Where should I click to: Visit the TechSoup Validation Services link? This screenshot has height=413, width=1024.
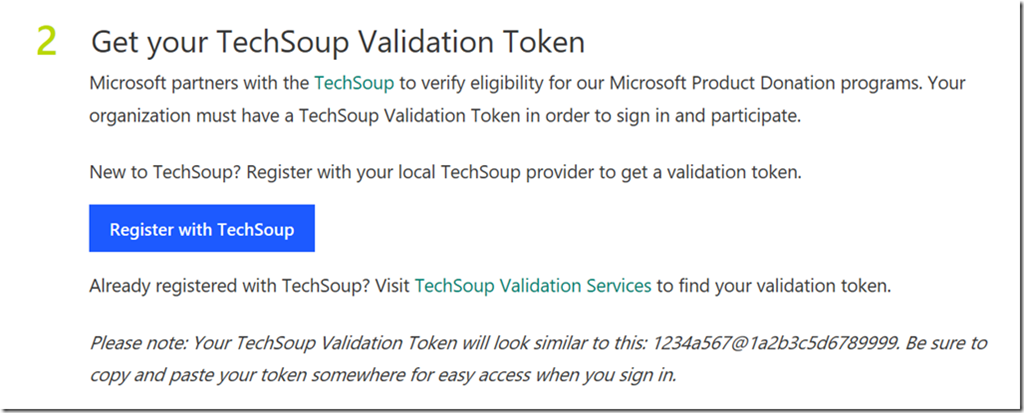[x=532, y=286]
